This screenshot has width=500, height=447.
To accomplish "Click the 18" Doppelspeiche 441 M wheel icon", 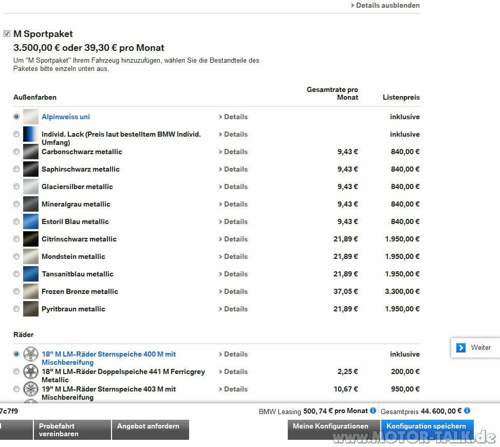I will (x=31, y=371).
